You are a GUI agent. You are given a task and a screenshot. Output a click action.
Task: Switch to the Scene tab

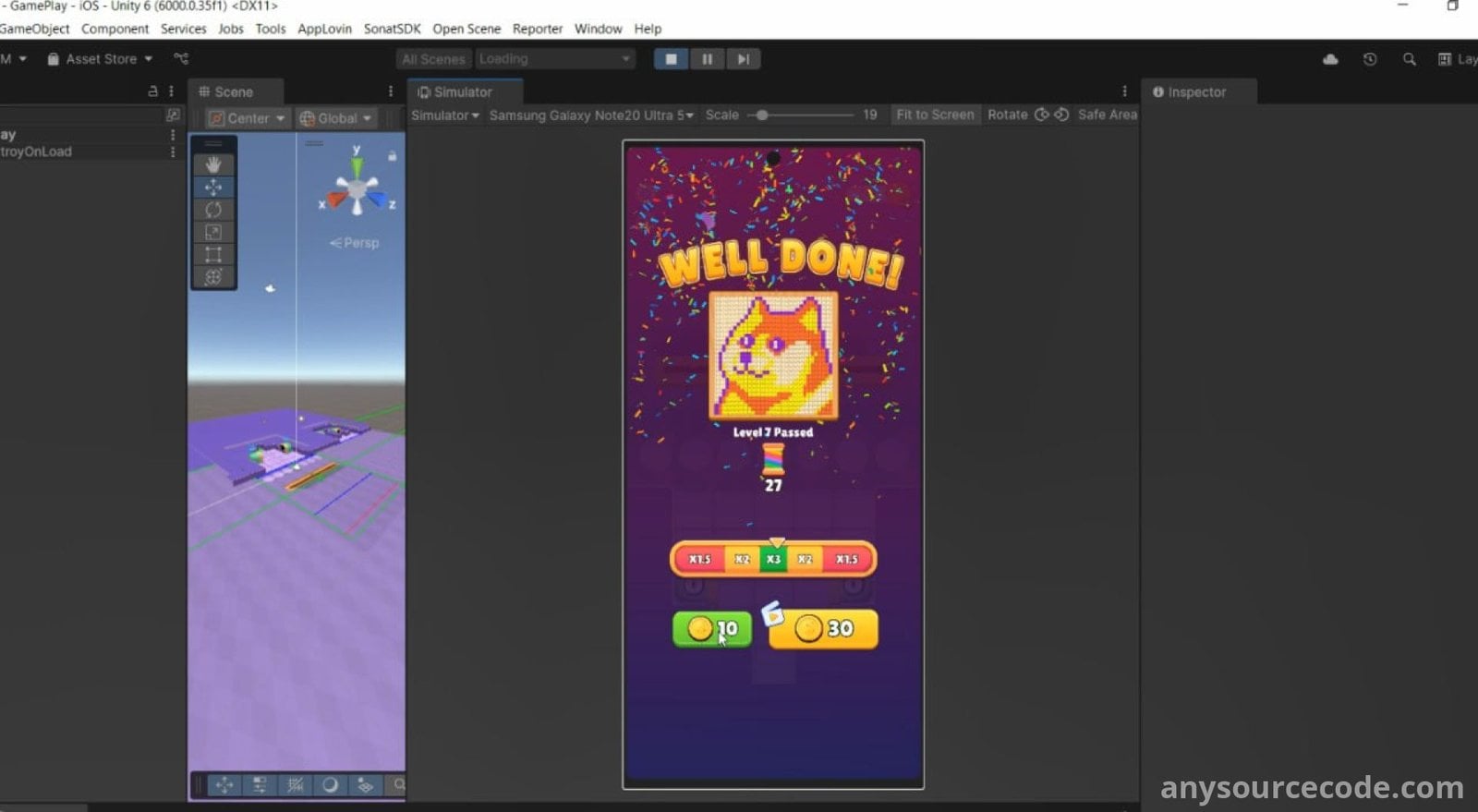(233, 92)
